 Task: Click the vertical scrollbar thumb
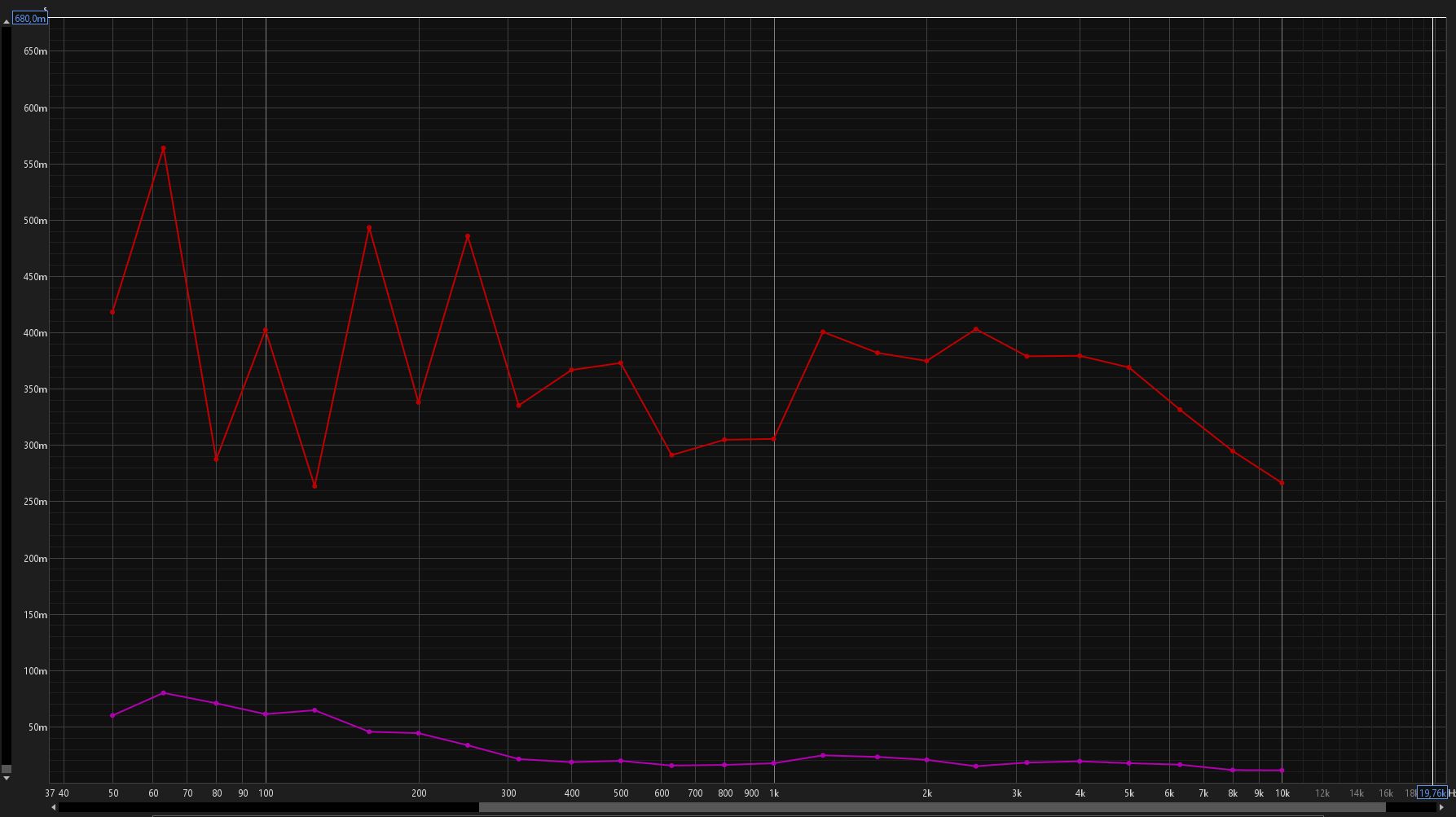click(6, 769)
